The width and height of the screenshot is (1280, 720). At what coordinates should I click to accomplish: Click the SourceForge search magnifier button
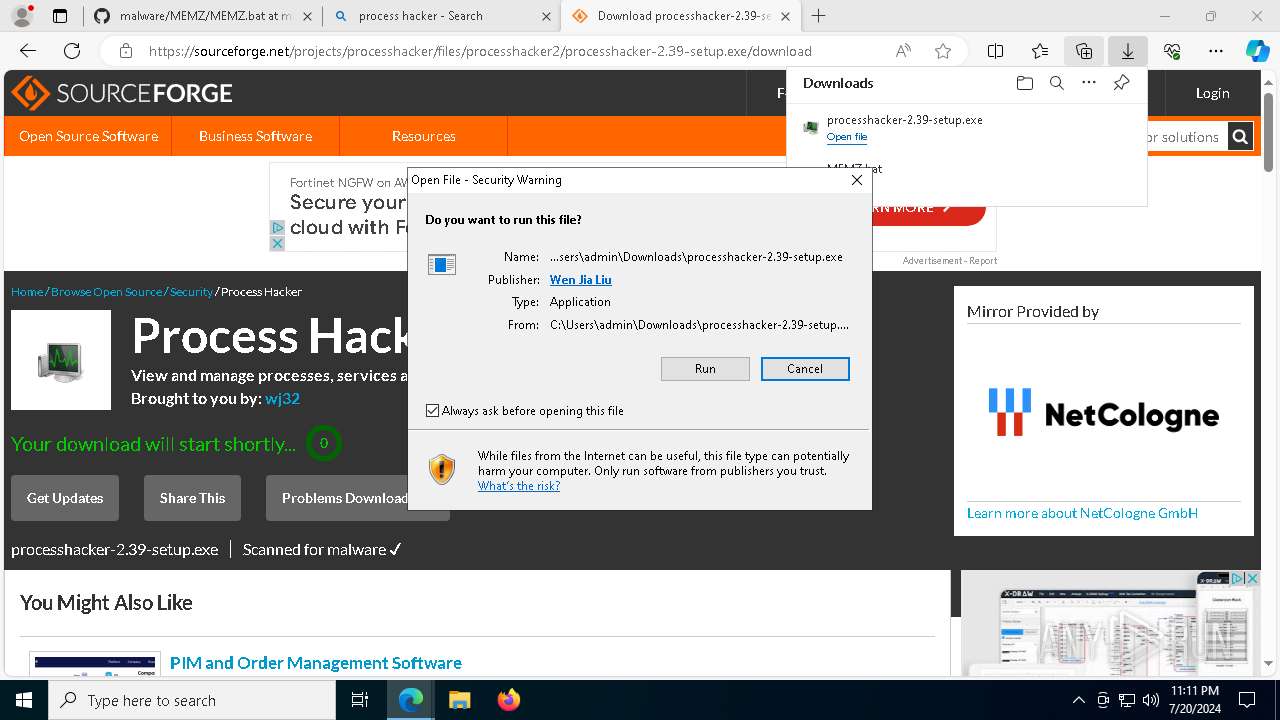(1240, 137)
